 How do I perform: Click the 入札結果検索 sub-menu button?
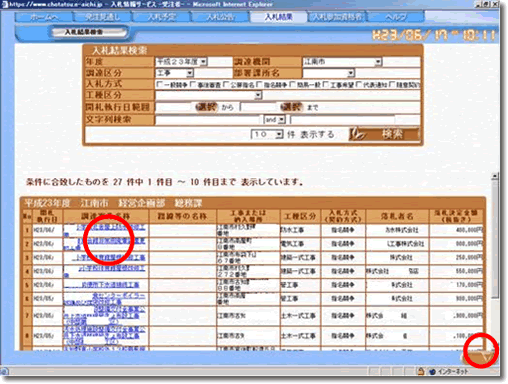(x=88, y=32)
